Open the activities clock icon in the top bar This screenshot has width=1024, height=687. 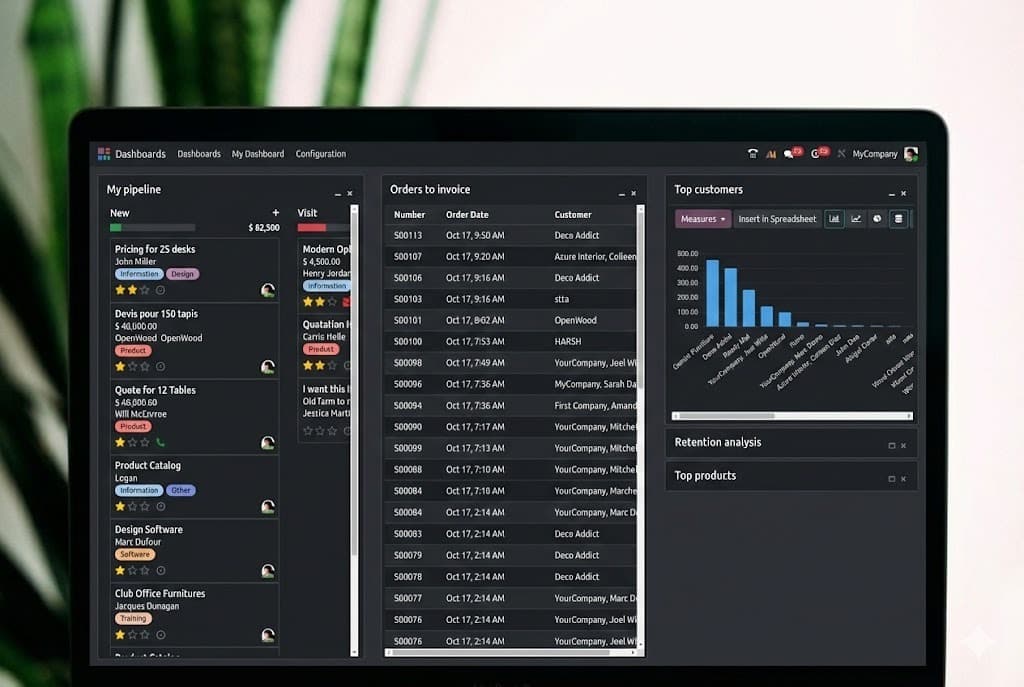815,153
